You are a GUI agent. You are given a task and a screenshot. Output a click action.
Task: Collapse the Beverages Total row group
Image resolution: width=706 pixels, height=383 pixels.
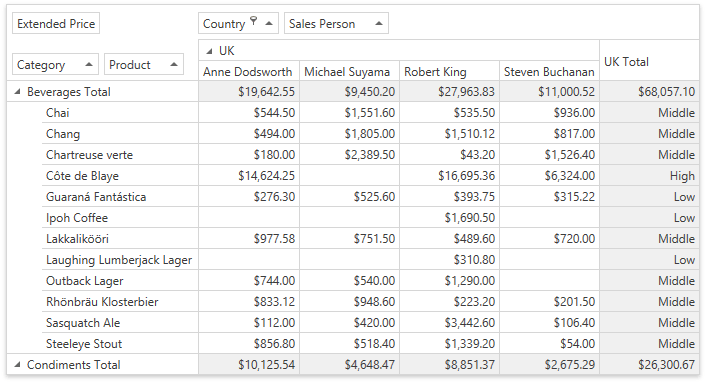pyautogui.click(x=17, y=92)
